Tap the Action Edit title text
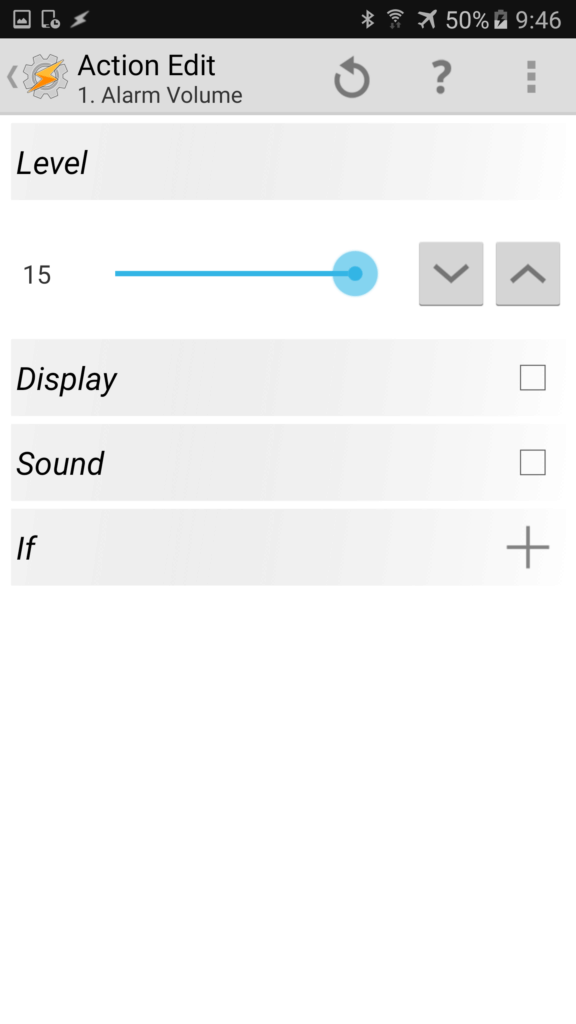The image size is (576, 1024). pos(146,65)
